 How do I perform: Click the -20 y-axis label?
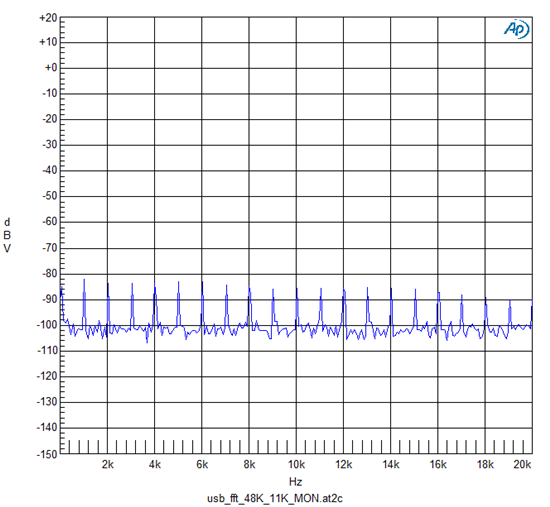coord(50,119)
